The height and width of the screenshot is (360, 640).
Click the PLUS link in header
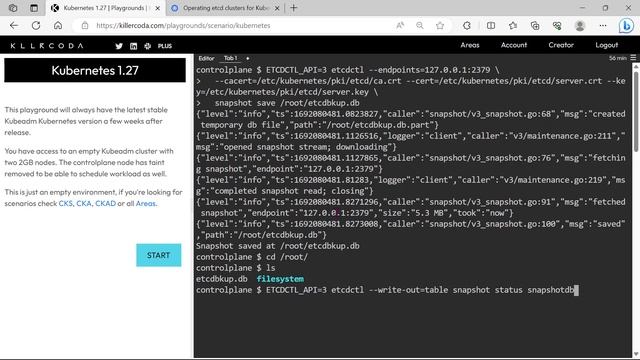[165, 46]
